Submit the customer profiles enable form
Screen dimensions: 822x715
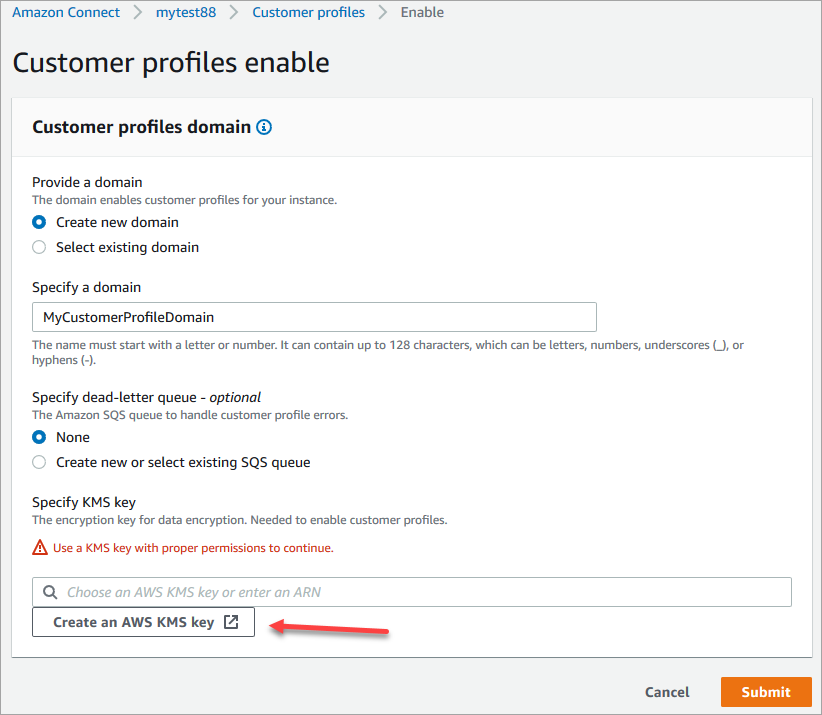click(765, 692)
